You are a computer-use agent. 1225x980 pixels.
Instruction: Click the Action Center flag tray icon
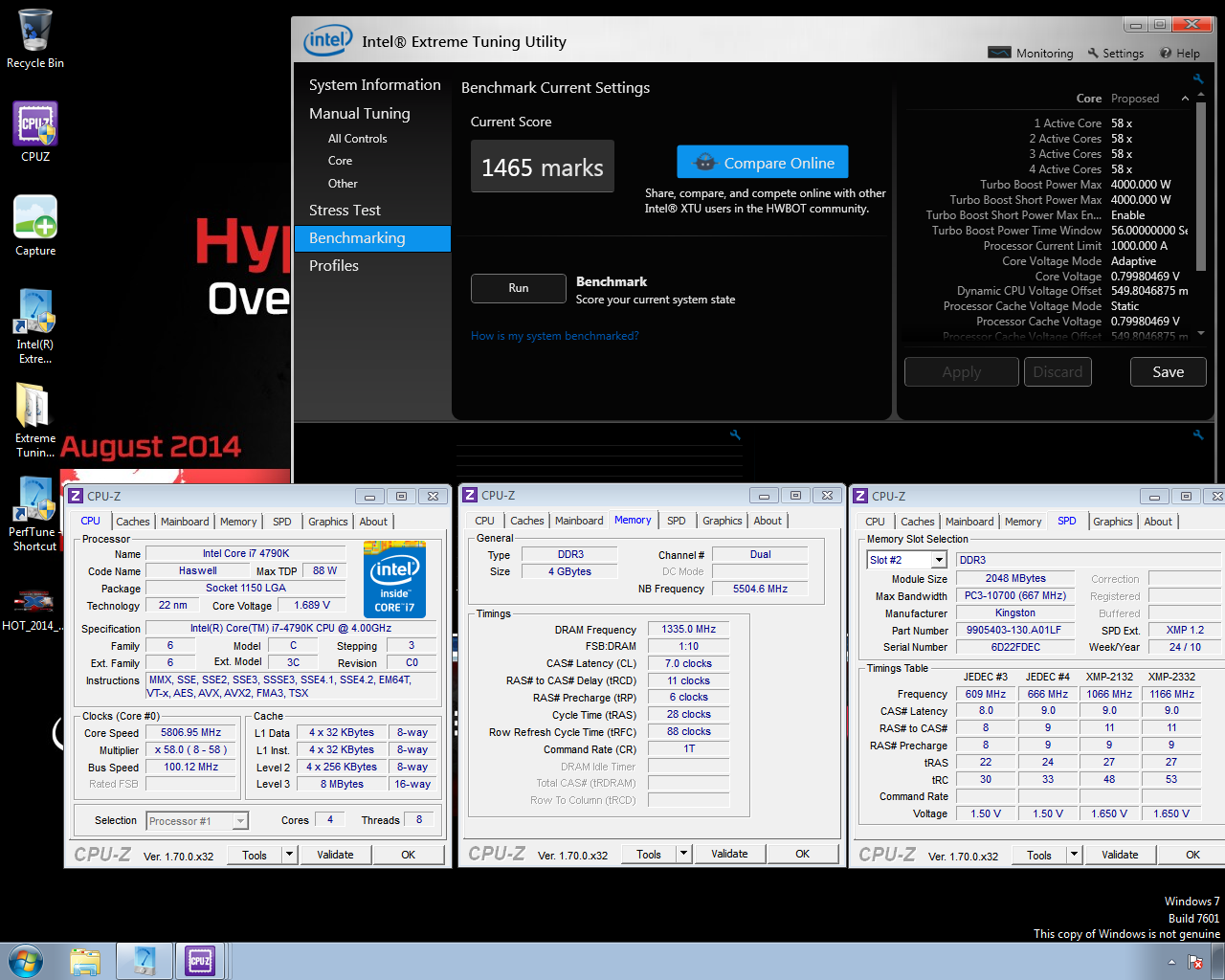click(1194, 961)
